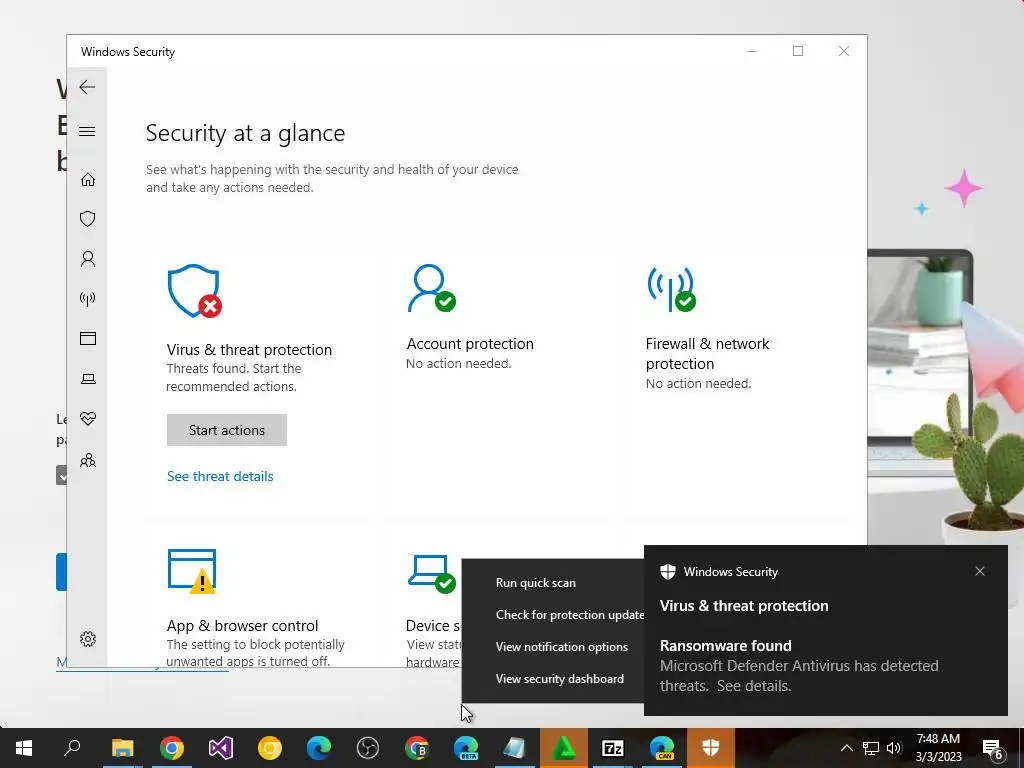Dismiss the Ransomware found notification
Viewport: 1024px width, 768px height.
pyautogui.click(x=980, y=571)
